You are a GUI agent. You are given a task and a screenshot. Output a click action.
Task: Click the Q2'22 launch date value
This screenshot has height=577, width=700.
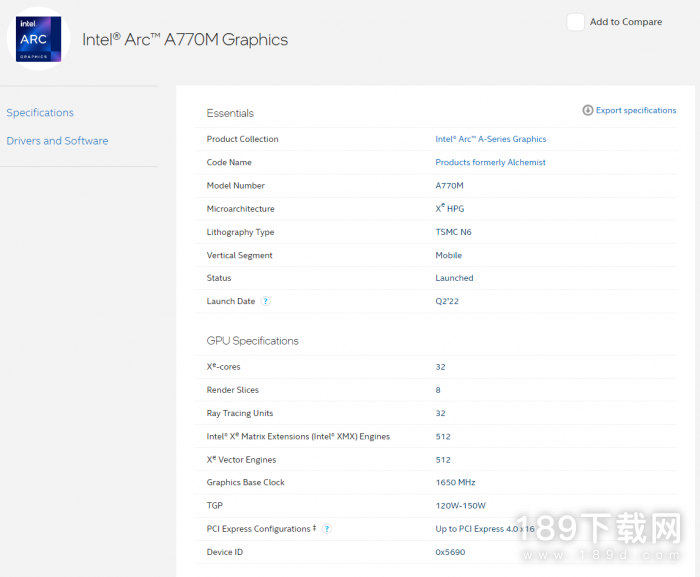click(447, 301)
